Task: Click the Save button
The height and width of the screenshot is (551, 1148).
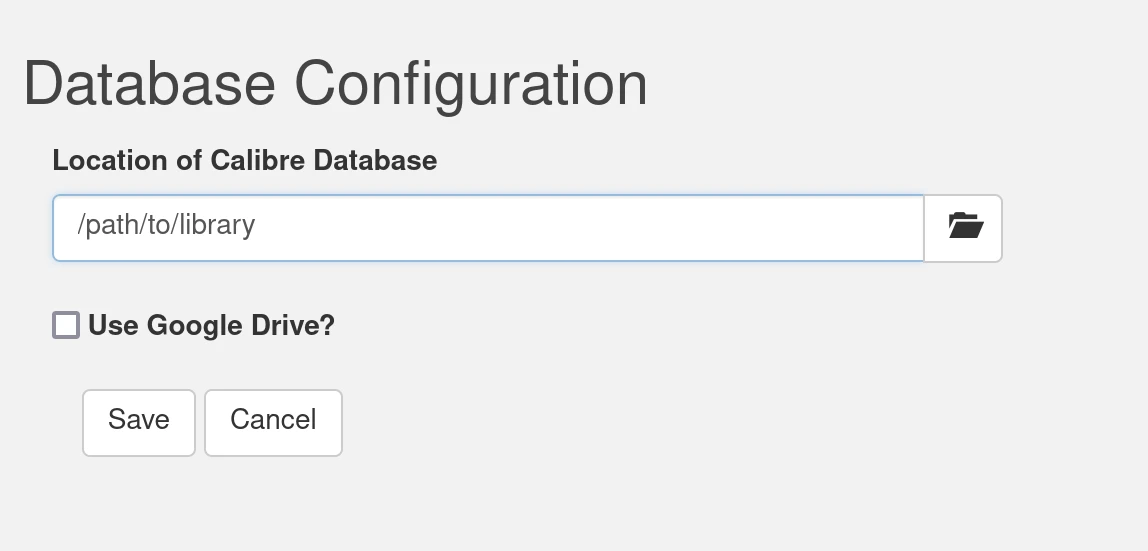Action: click(x=138, y=422)
